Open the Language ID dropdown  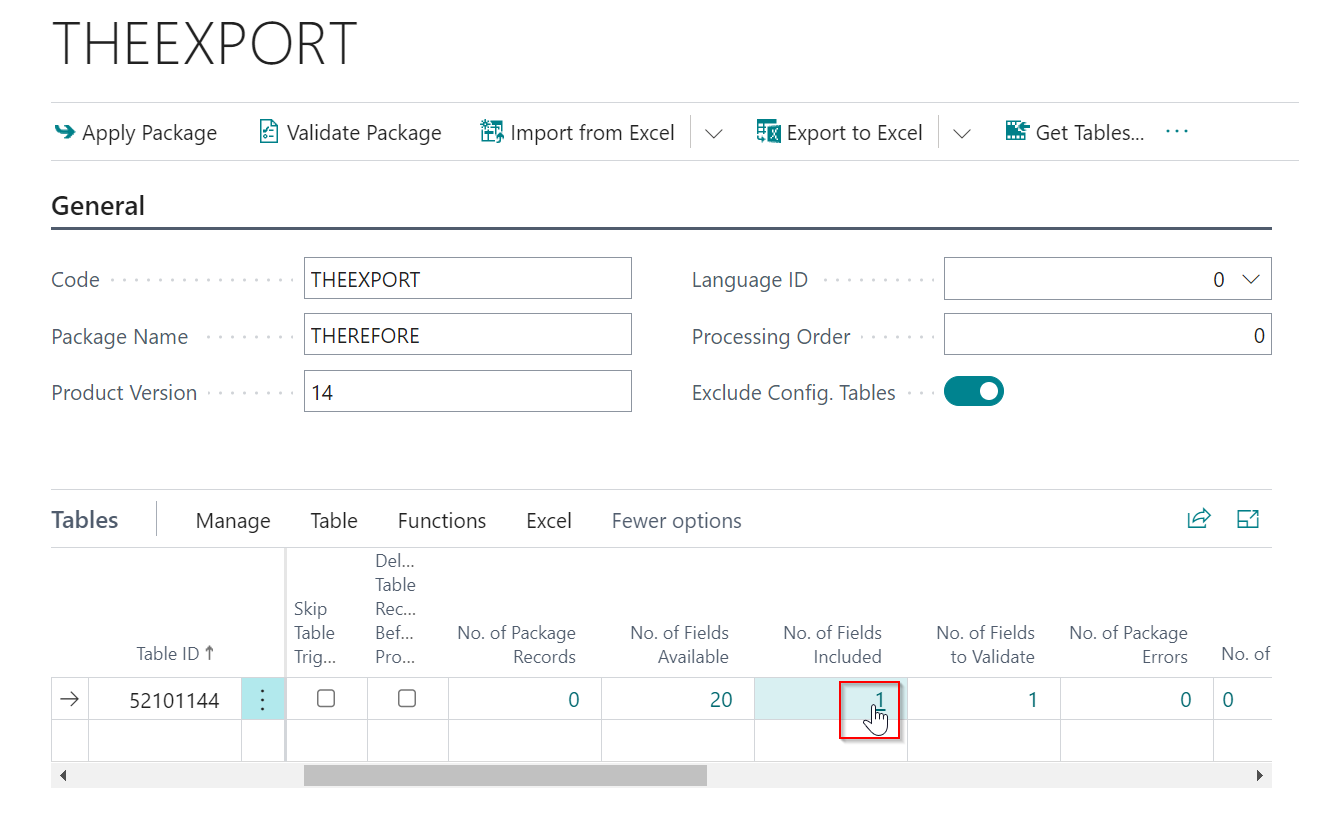1250,280
